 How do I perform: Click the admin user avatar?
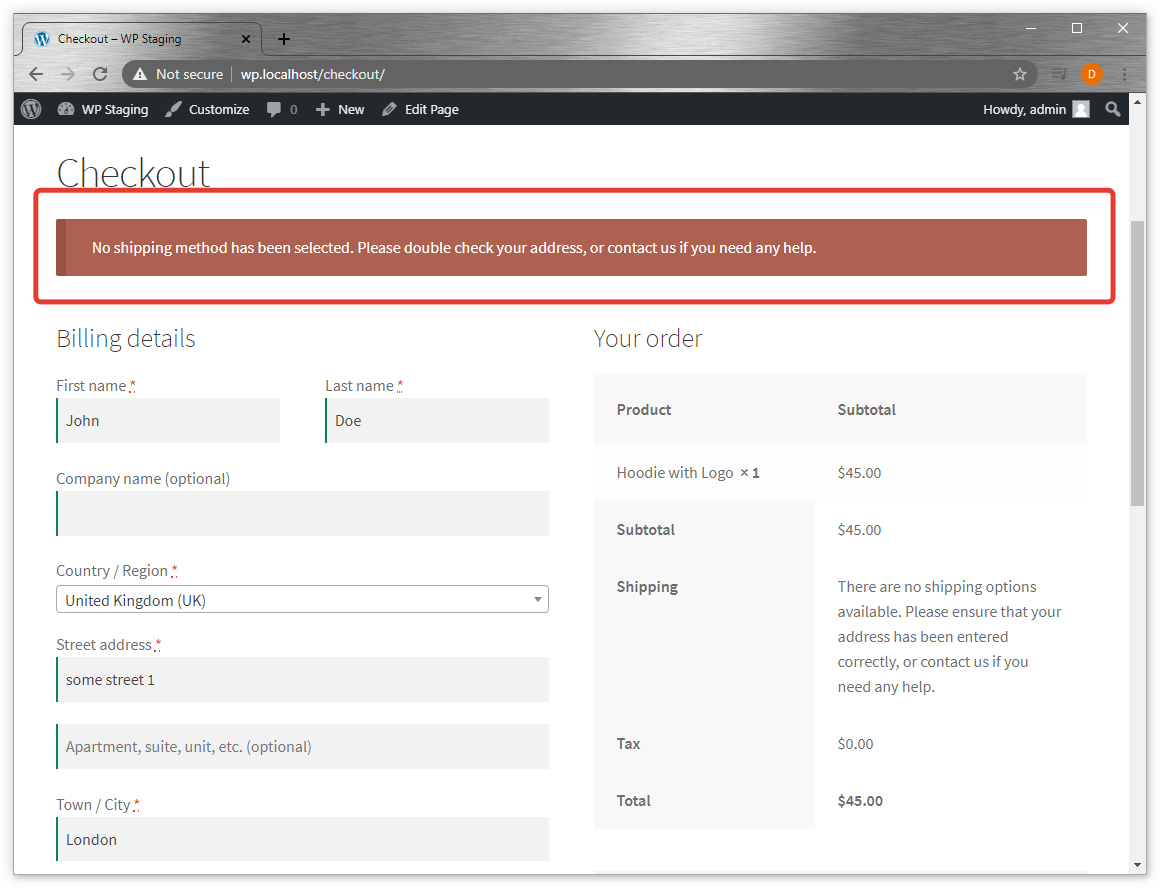click(x=1081, y=110)
